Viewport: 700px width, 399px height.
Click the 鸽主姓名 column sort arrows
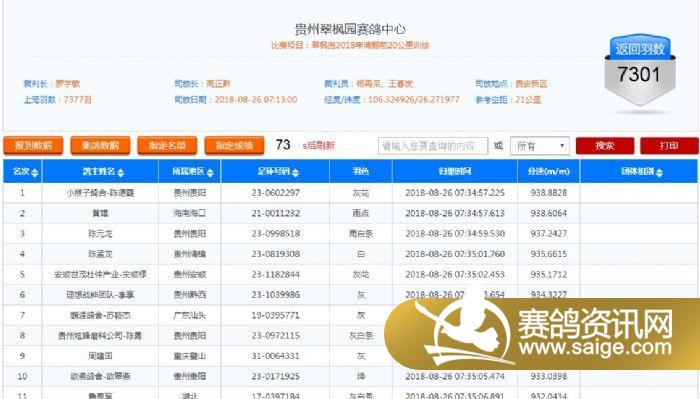[x=121, y=172]
